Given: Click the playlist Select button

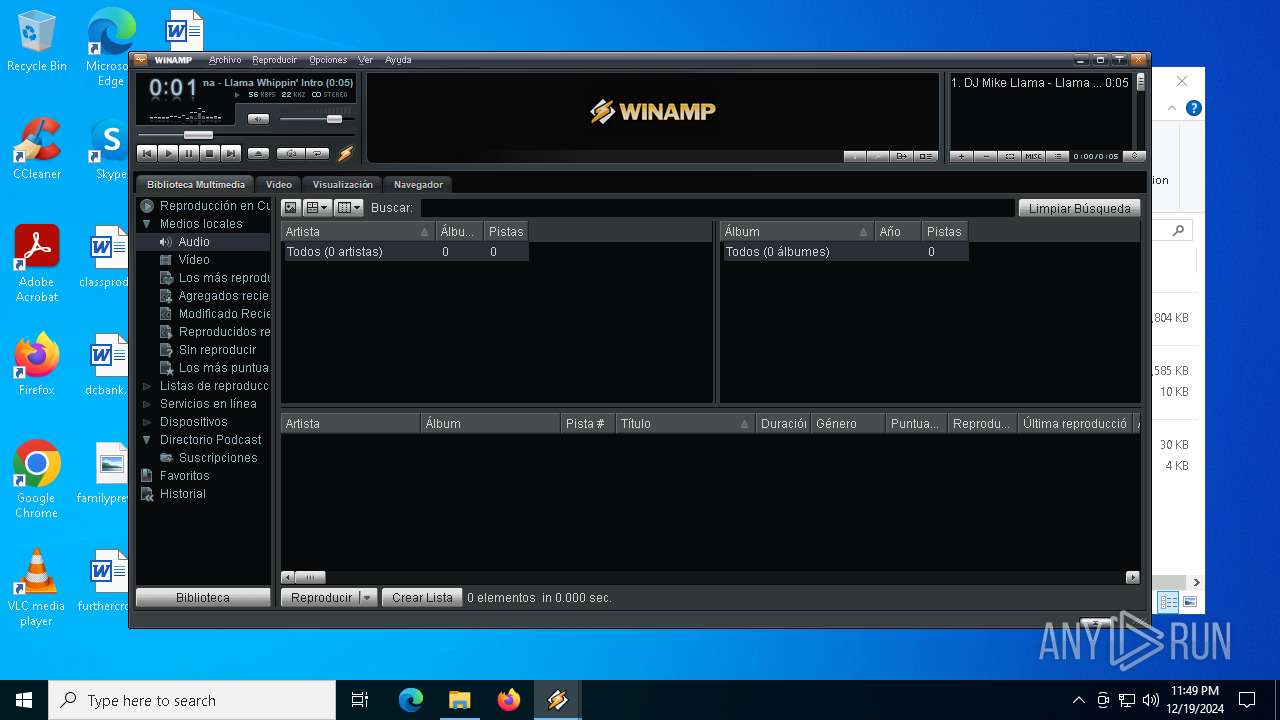Looking at the screenshot, I should (x=1010, y=156).
